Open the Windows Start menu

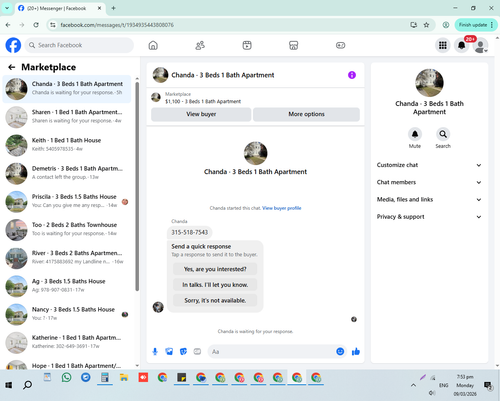click(x=9, y=385)
